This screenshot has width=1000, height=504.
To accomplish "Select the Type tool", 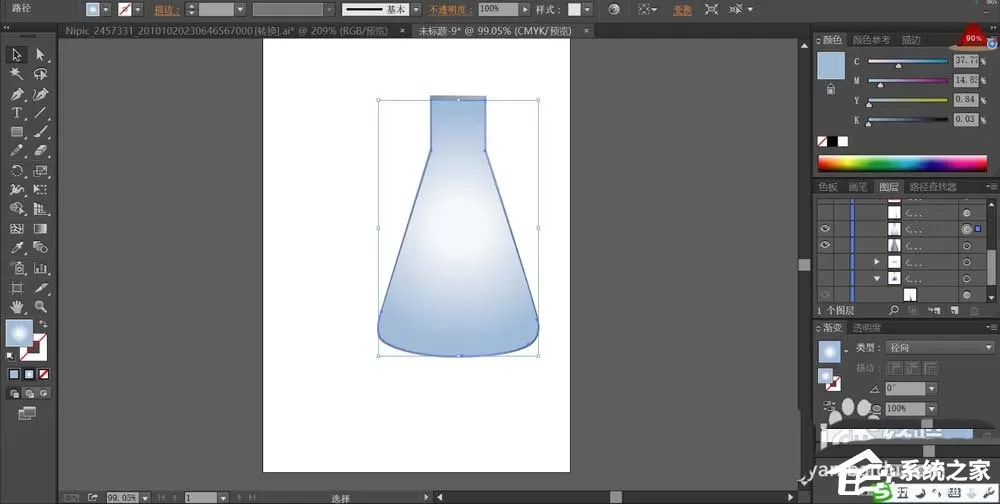I will click(17, 113).
